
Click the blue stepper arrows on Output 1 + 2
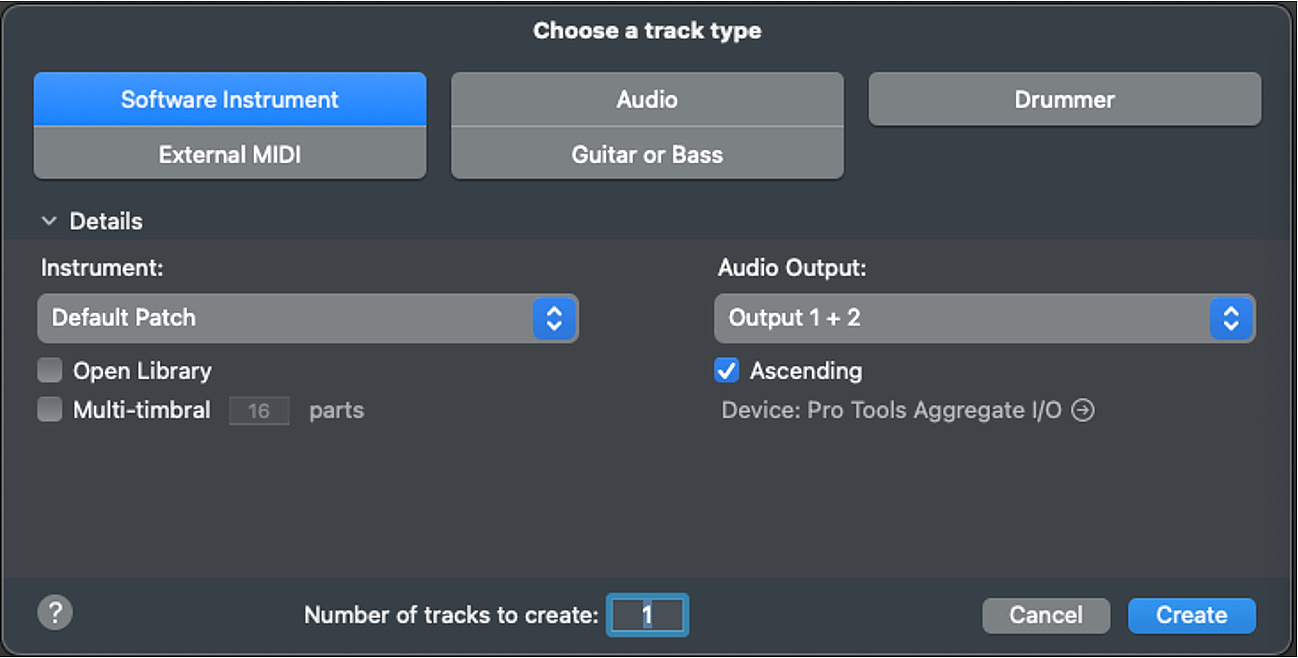point(1231,318)
